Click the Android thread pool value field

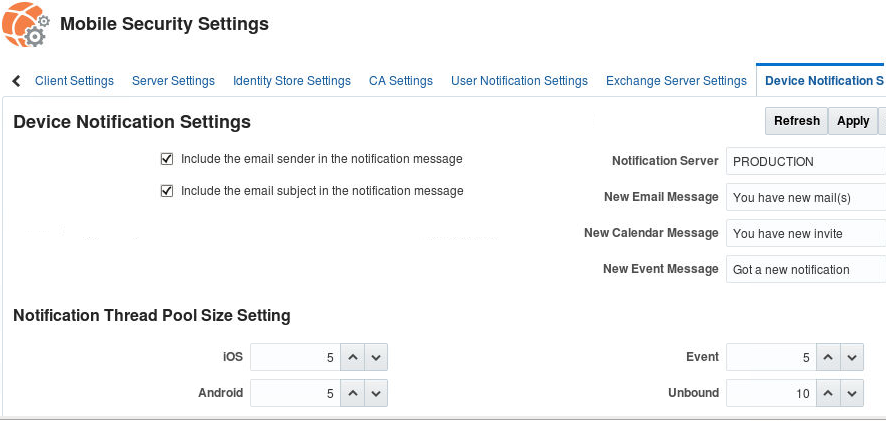pos(296,393)
